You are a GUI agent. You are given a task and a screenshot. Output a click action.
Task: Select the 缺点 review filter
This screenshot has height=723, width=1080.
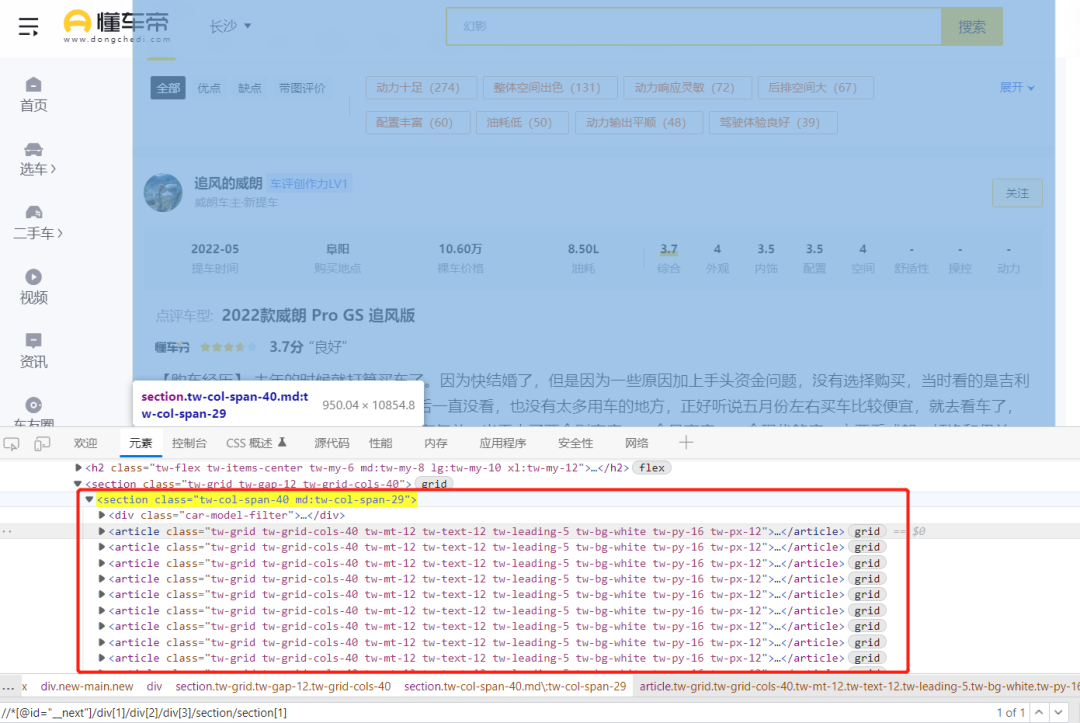[x=249, y=88]
